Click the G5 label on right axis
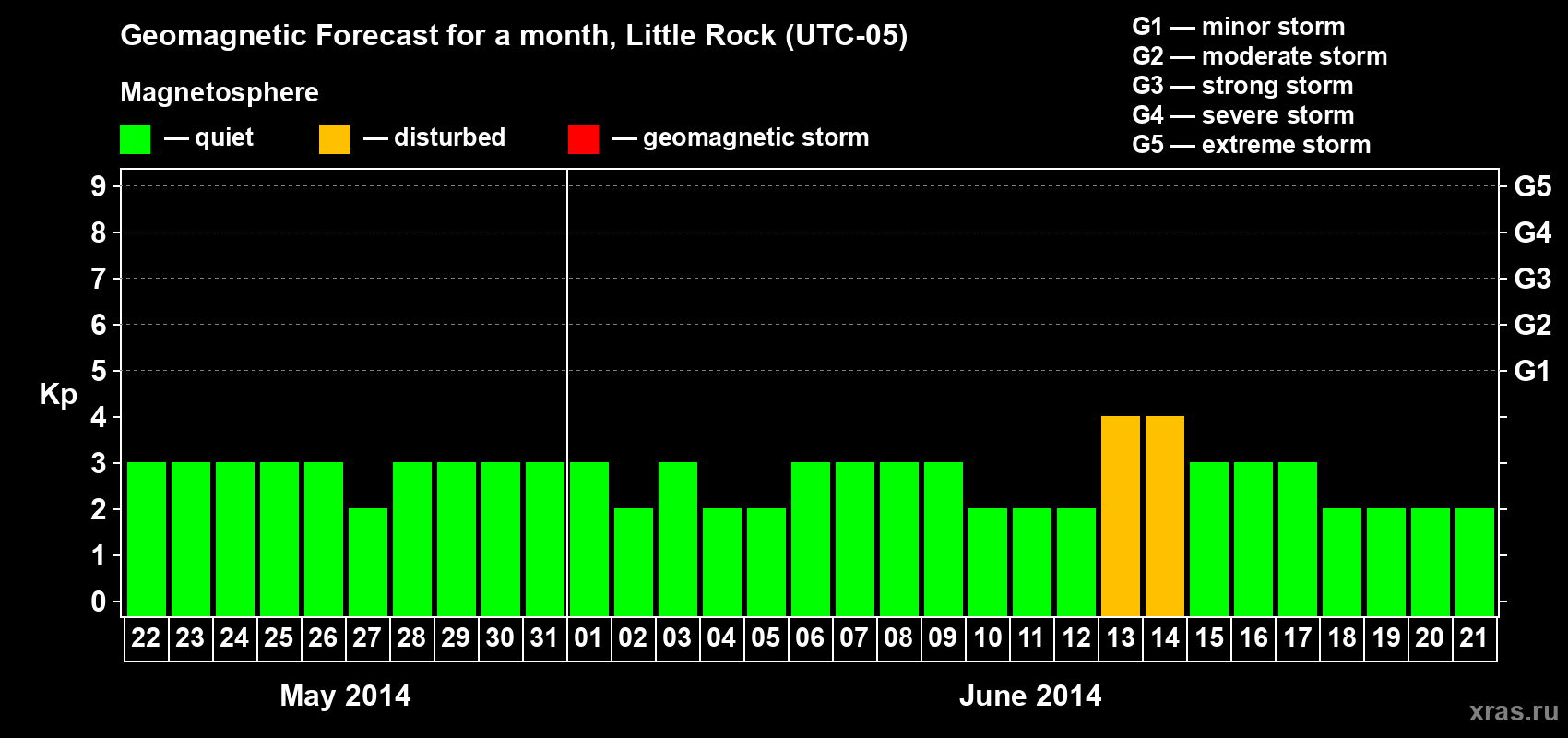This screenshot has width=1568, height=738. (1533, 186)
